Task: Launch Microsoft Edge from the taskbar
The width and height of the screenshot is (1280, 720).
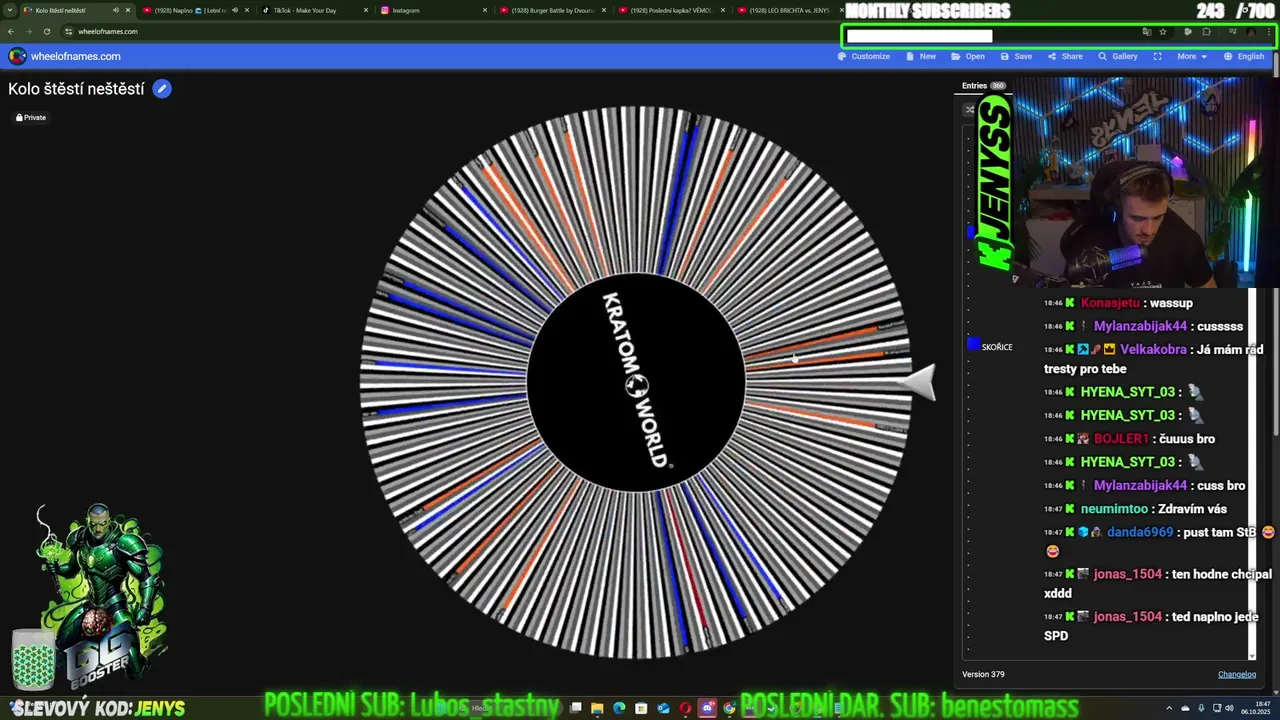Action: pos(619,708)
